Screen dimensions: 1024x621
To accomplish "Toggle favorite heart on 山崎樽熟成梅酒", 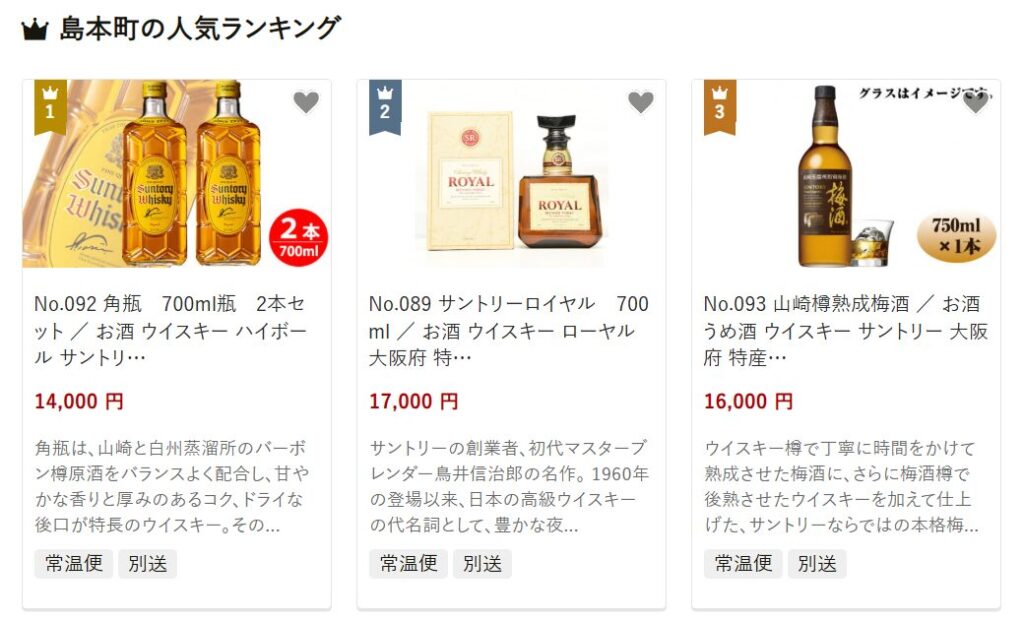I will 976,102.
